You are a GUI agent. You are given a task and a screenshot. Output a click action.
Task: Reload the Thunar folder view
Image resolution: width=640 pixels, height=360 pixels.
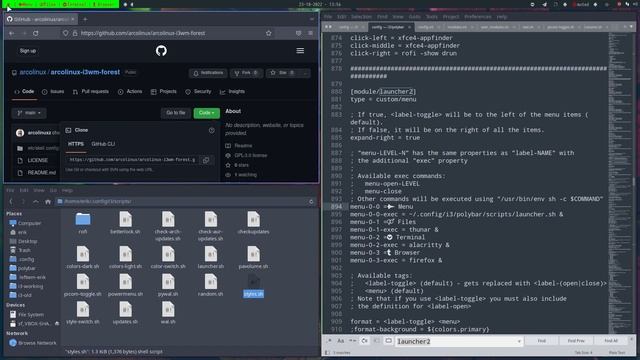(311, 202)
